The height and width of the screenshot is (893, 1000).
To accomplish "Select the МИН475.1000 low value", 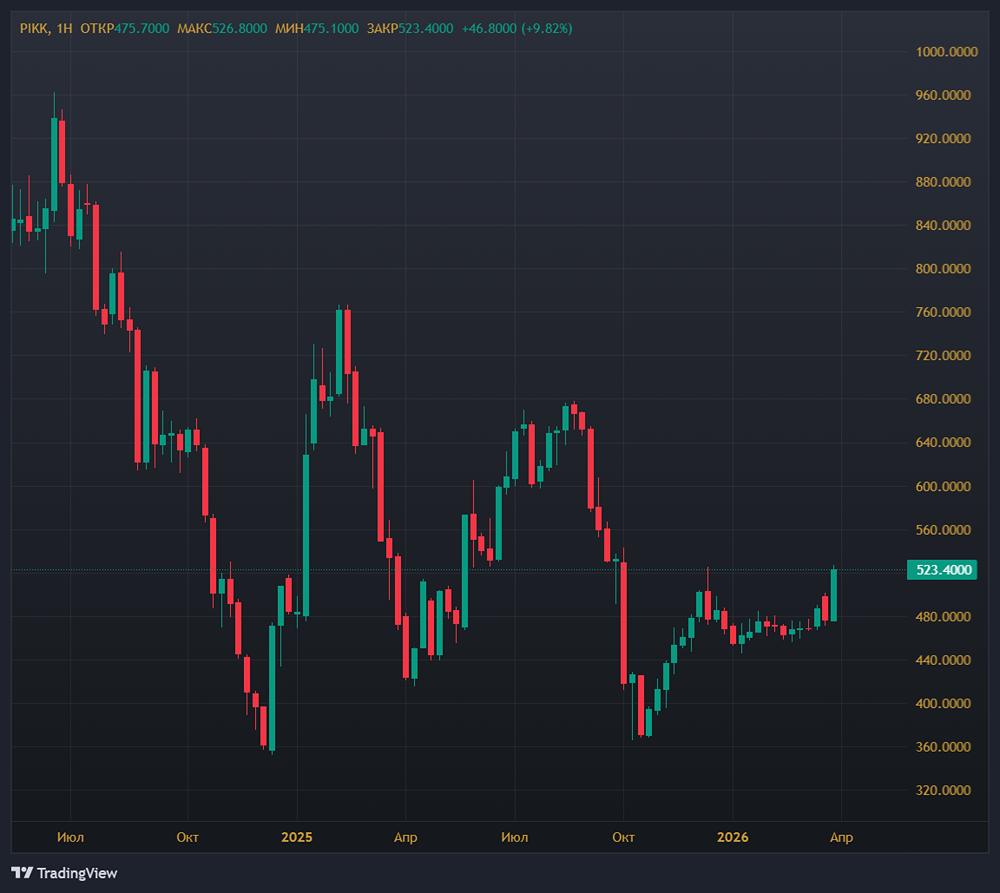I will pos(317,29).
